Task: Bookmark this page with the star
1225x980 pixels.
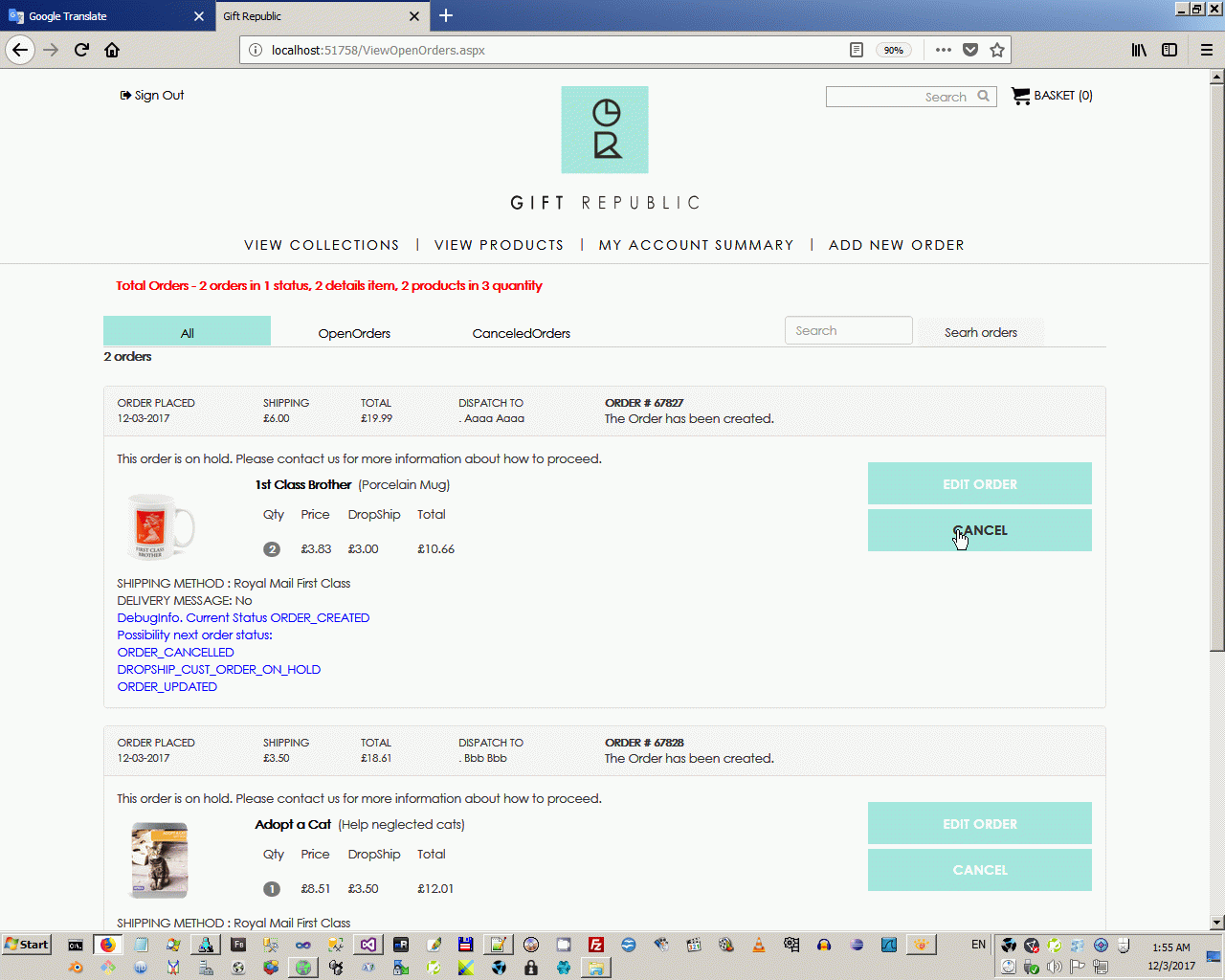Action: (x=997, y=50)
